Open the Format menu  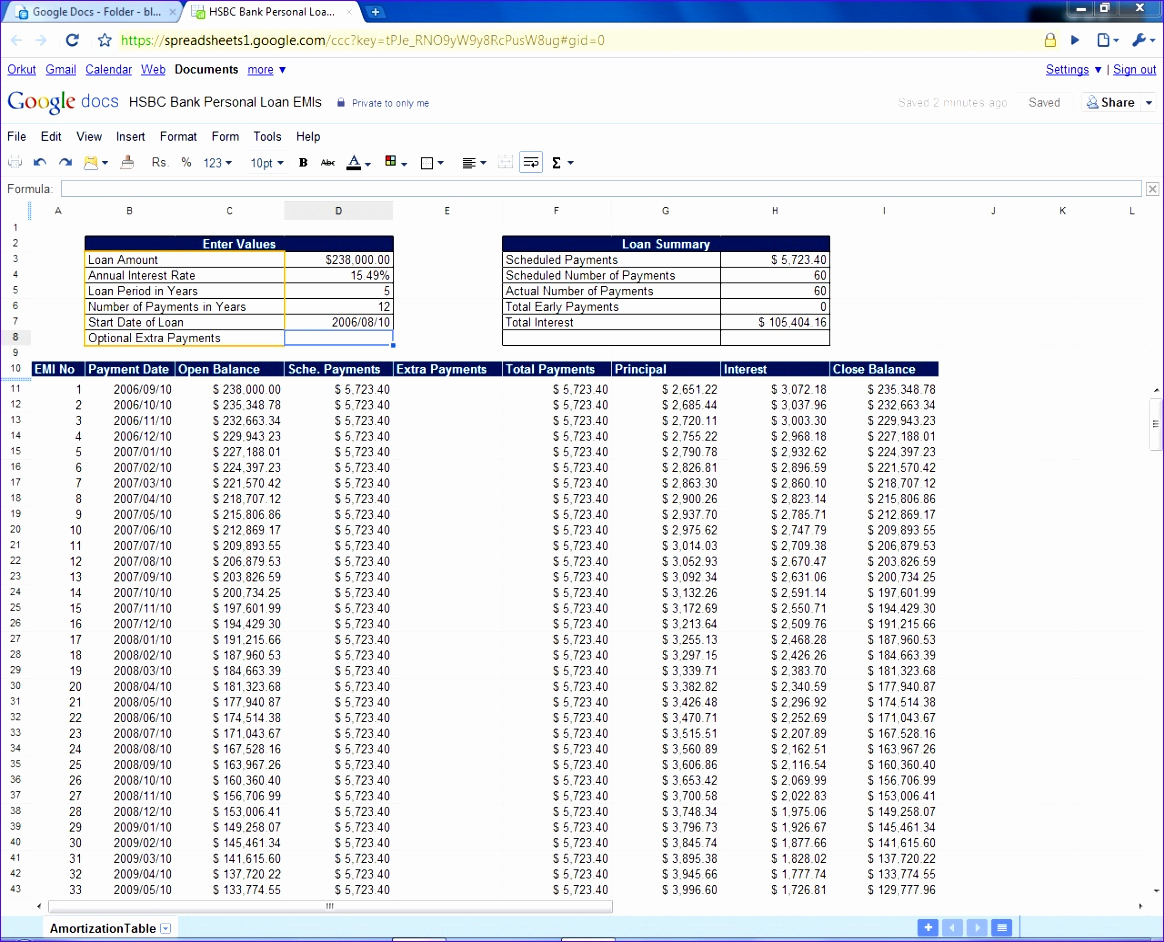(178, 137)
